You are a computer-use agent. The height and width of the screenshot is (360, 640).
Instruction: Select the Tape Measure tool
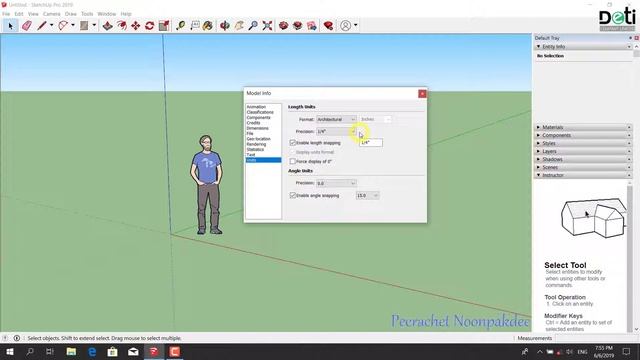click(180, 26)
